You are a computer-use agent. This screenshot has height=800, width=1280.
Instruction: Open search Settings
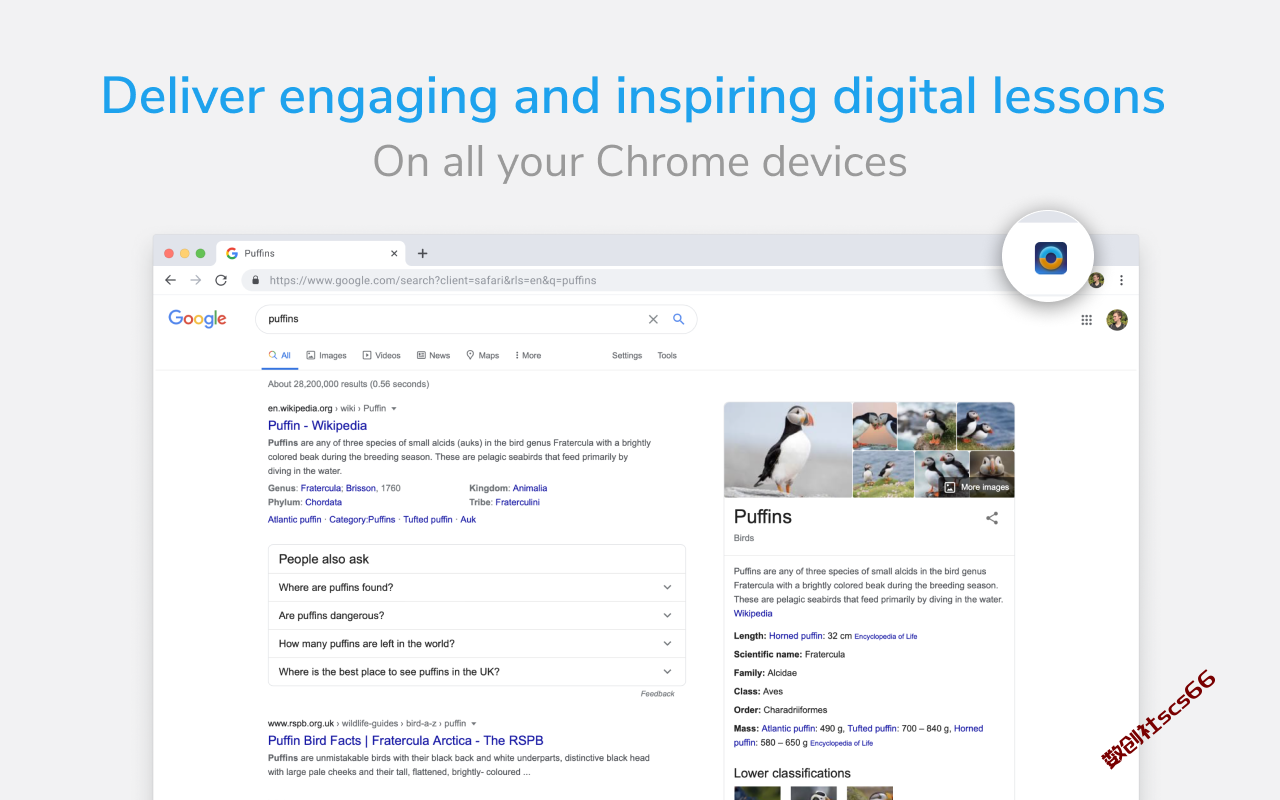(x=627, y=355)
